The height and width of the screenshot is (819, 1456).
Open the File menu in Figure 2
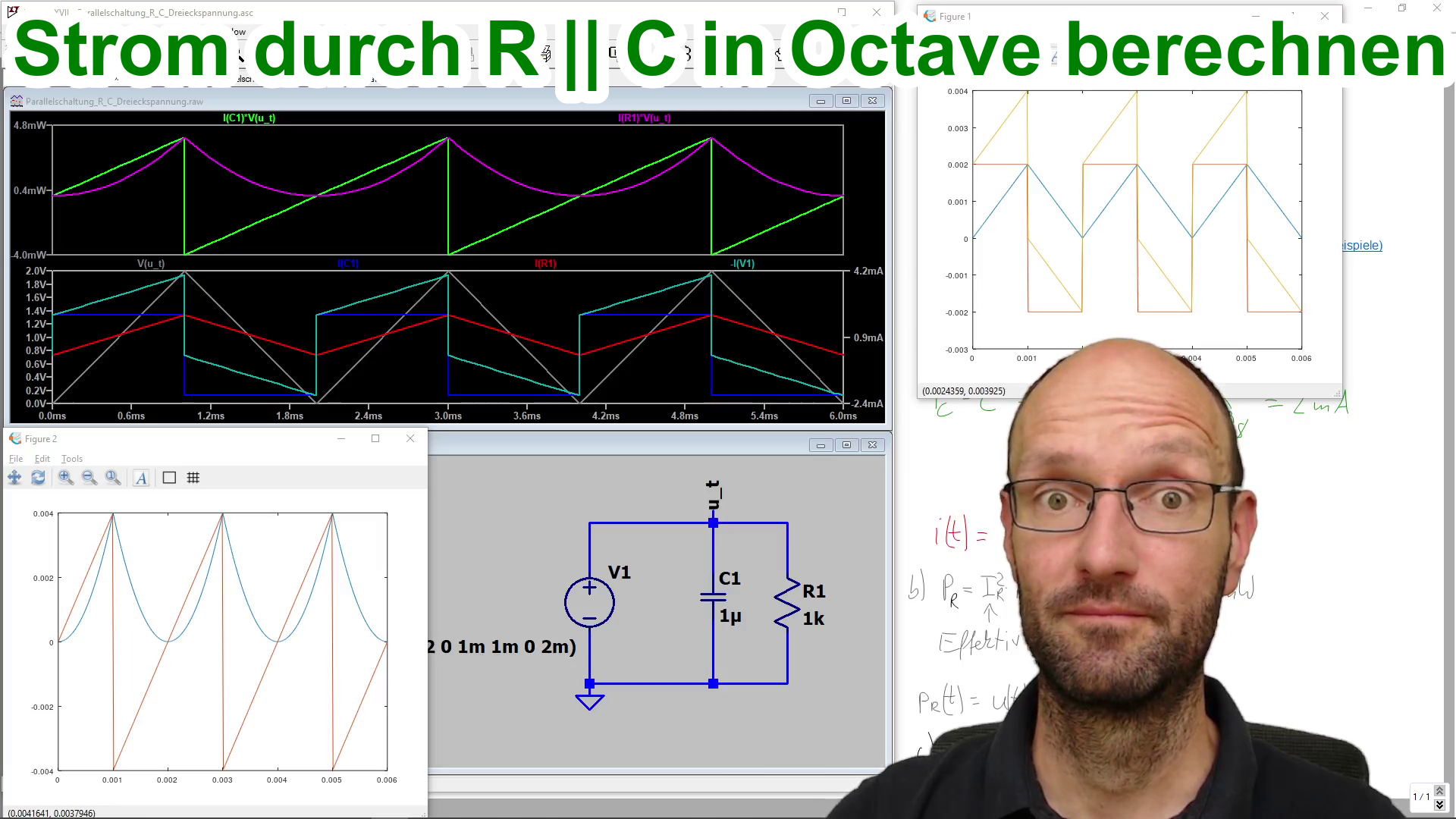coord(16,459)
